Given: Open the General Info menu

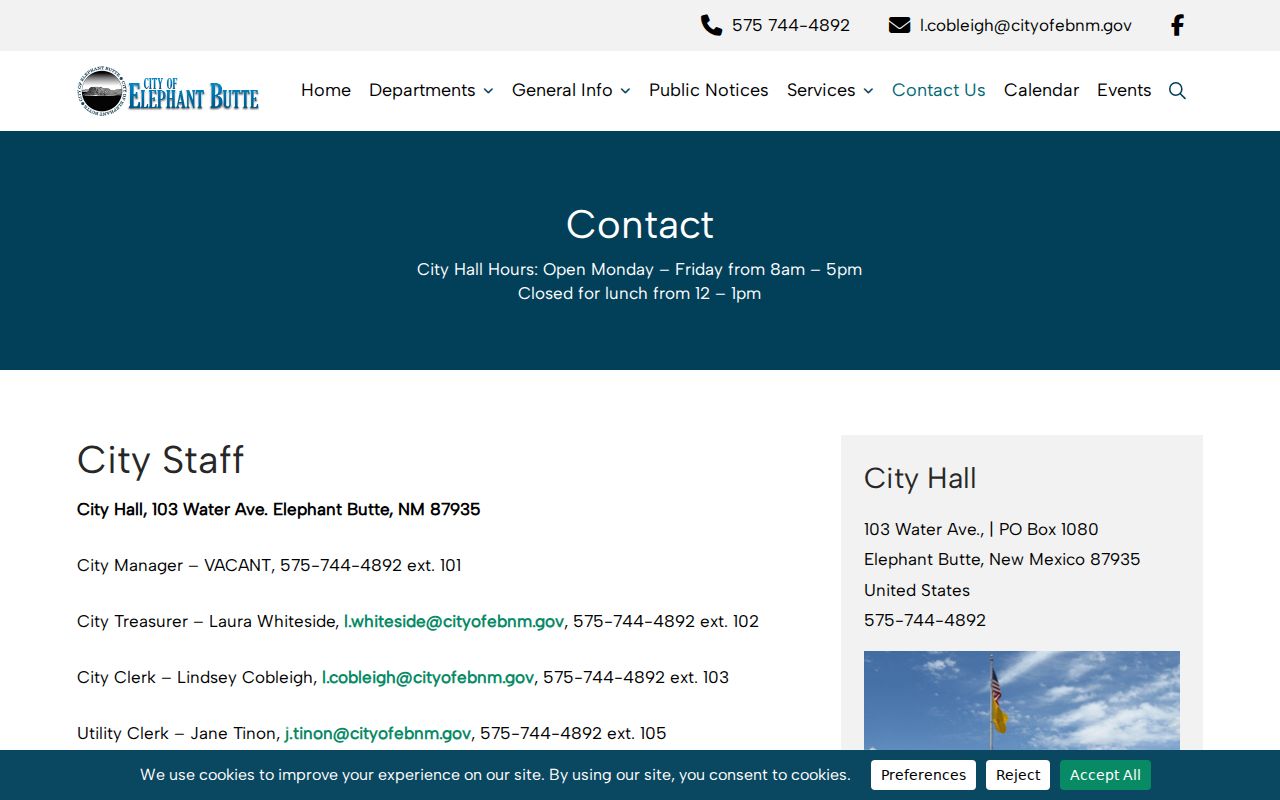Looking at the screenshot, I should pos(562,90).
